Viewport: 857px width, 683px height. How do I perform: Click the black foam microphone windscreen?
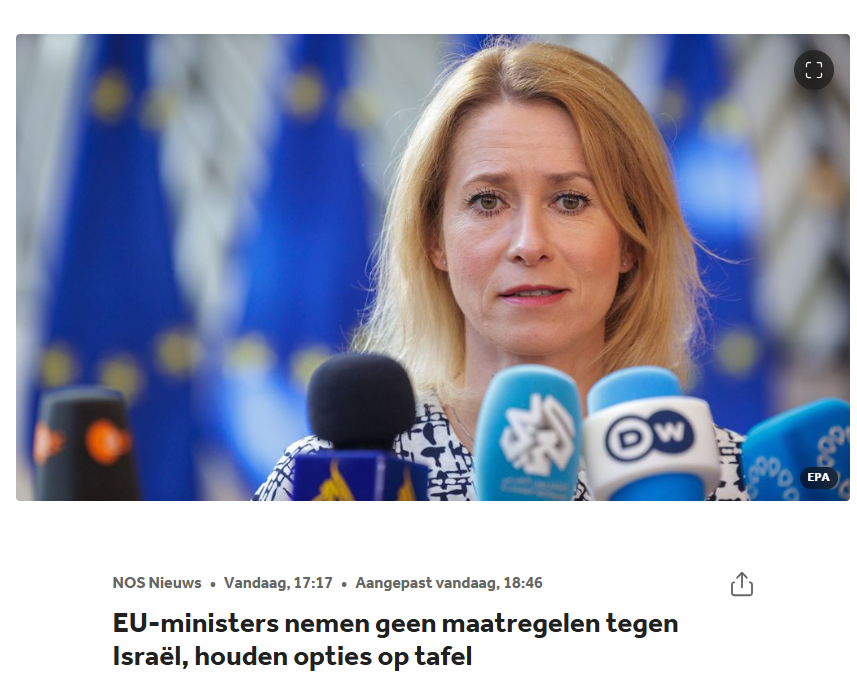pyautogui.click(x=361, y=401)
